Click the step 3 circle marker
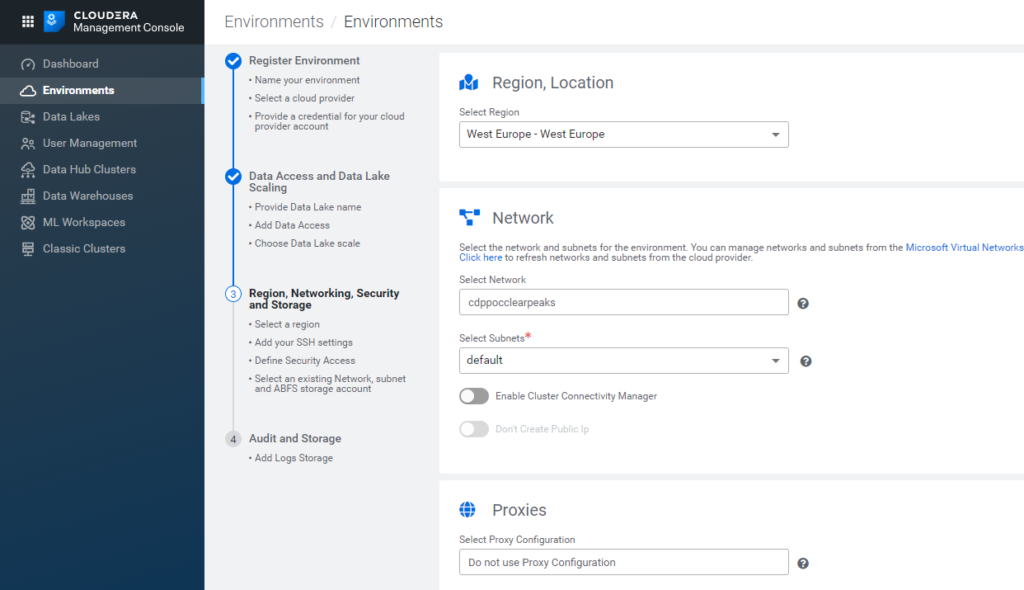This screenshot has width=1024, height=590. point(233,294)
